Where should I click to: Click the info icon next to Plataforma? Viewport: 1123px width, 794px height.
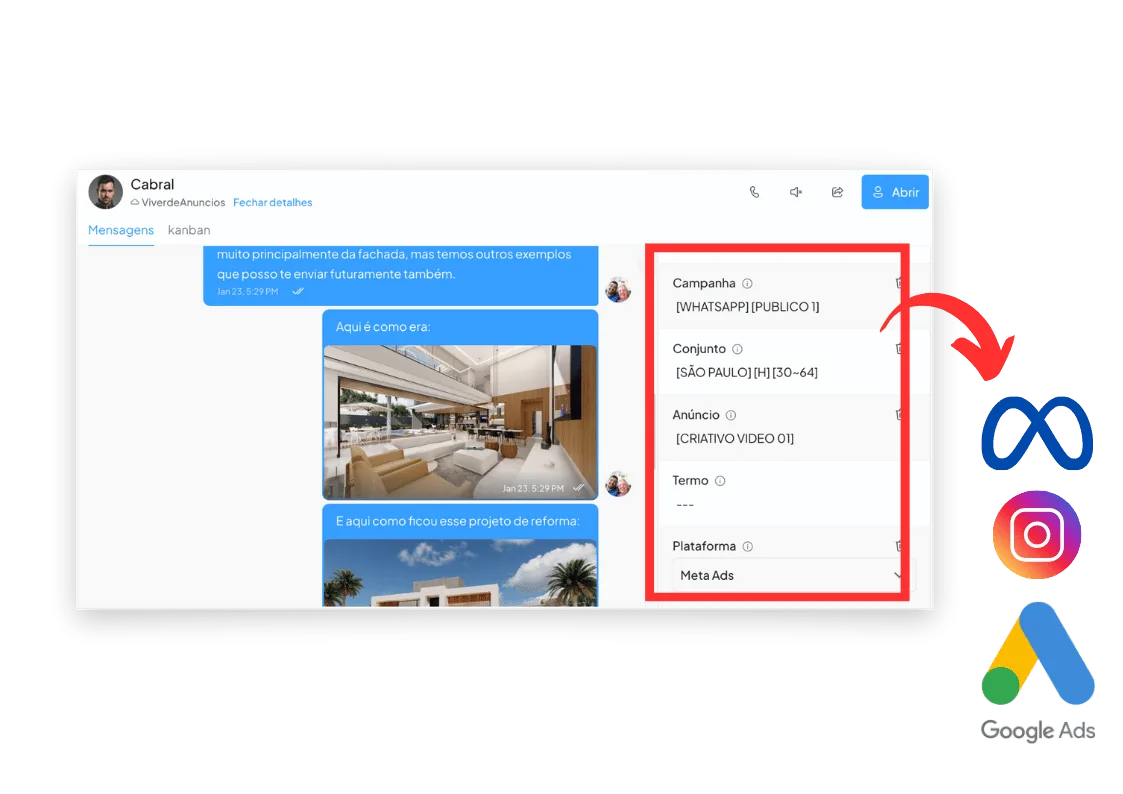pyautogui.click(x=747, y=546)
